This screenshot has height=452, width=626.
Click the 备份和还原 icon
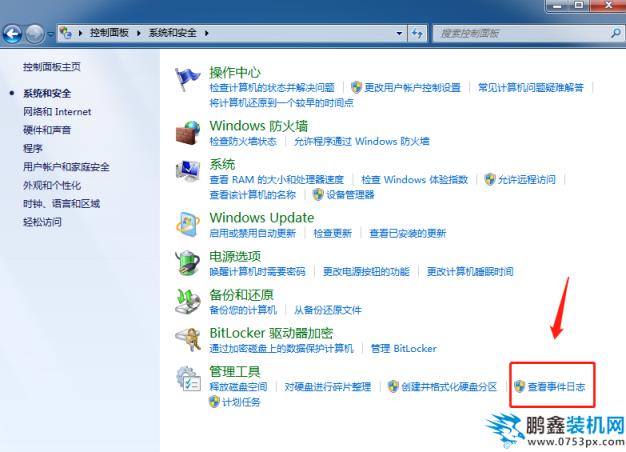[x=188, y=301]
